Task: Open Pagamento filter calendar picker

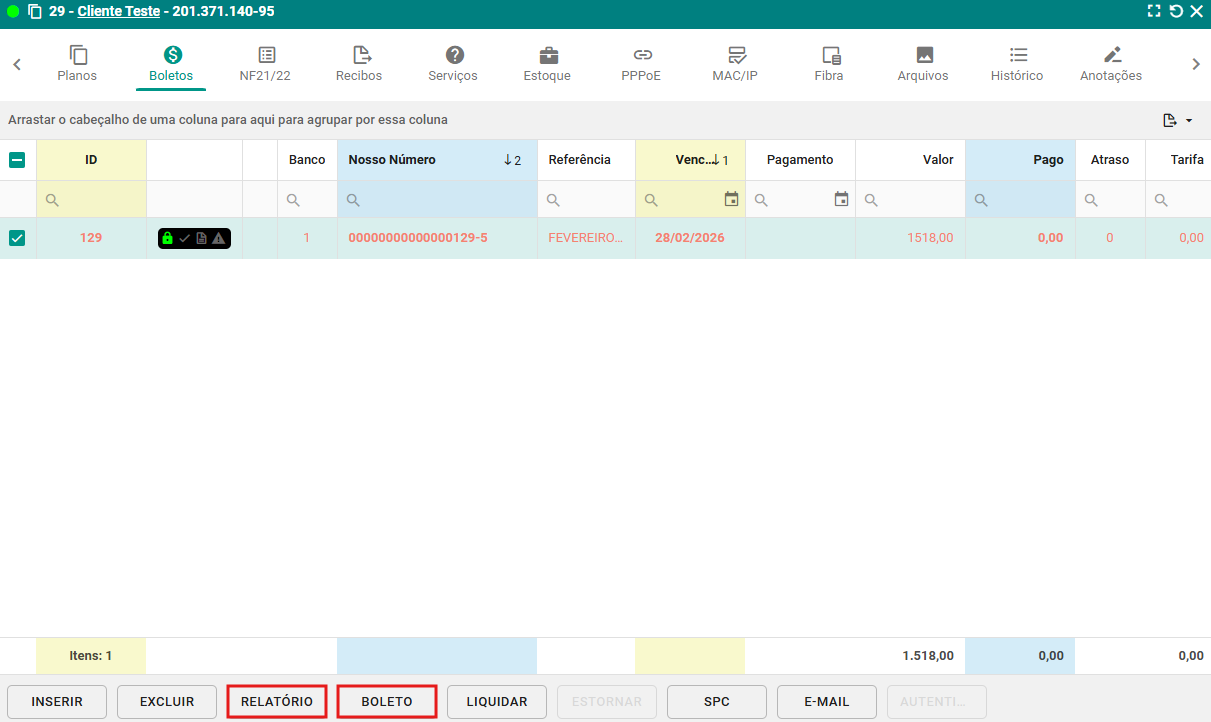Action: (x=841, y=200)
